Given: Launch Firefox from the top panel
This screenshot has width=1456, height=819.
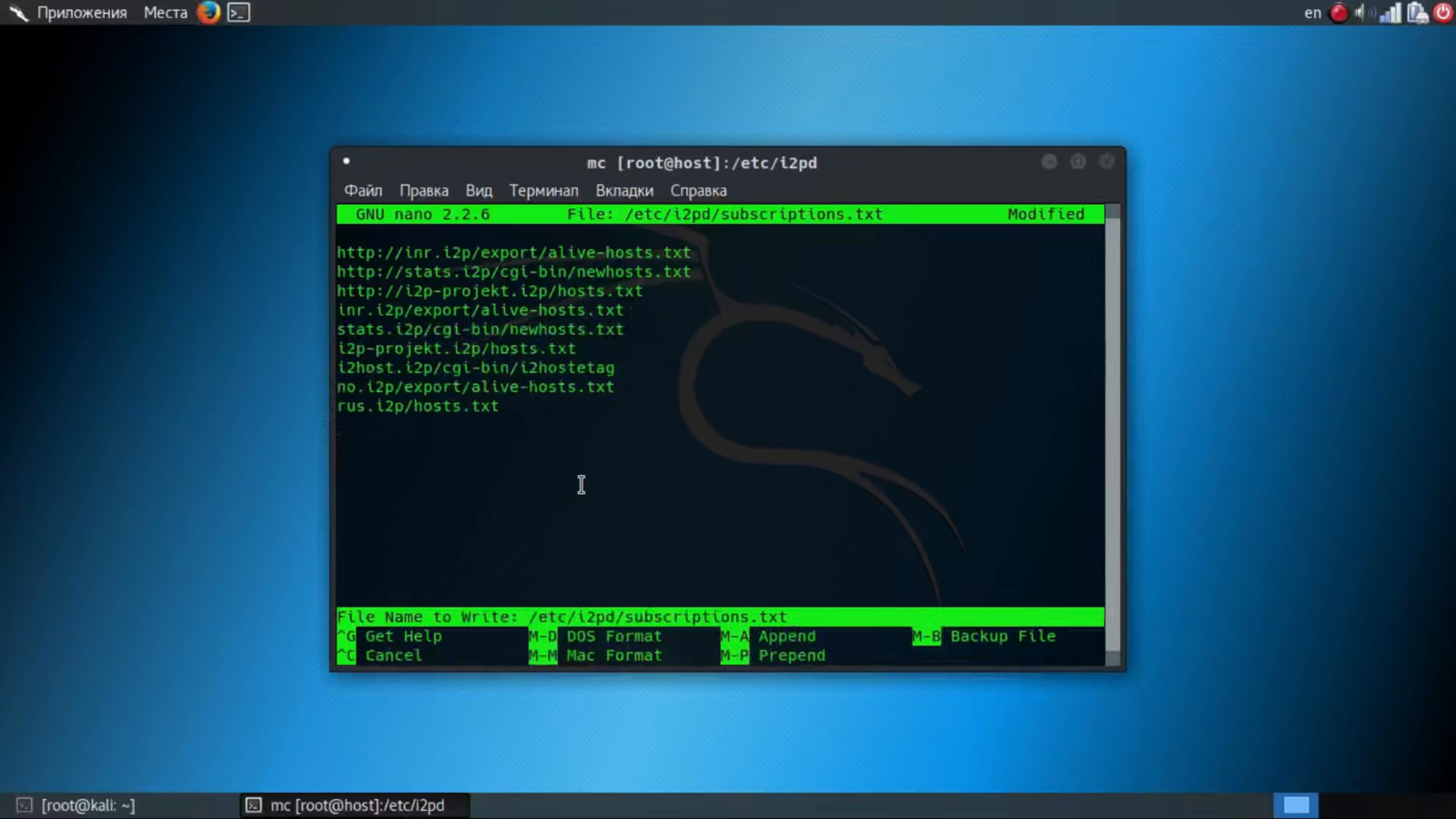Looking at the screenshot, I should tap(208, 13).
